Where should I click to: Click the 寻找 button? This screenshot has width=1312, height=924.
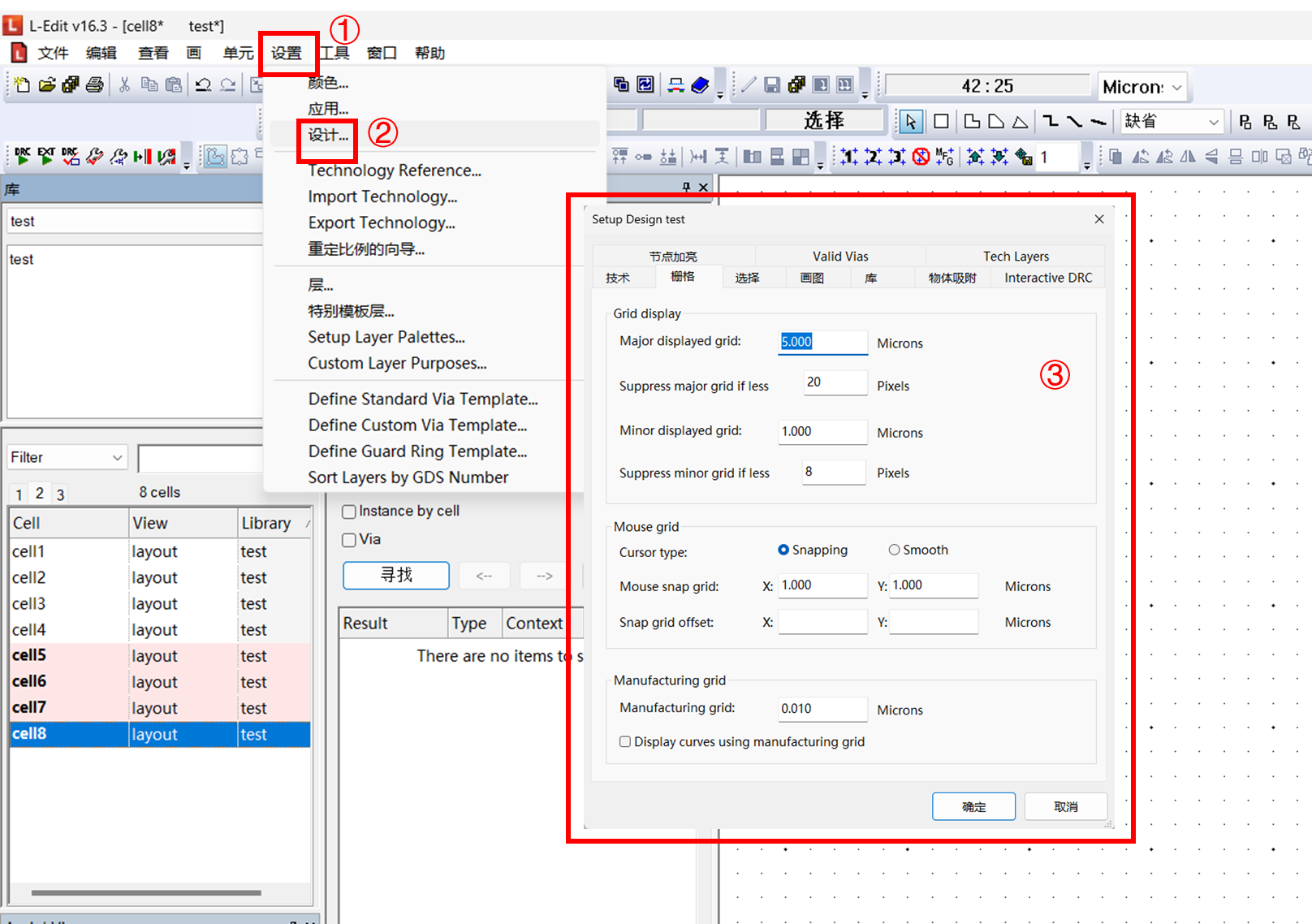[396, 575]
